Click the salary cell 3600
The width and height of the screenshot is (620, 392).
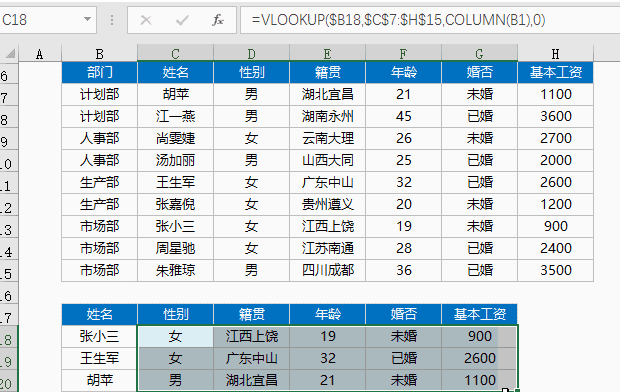point(556,116)
